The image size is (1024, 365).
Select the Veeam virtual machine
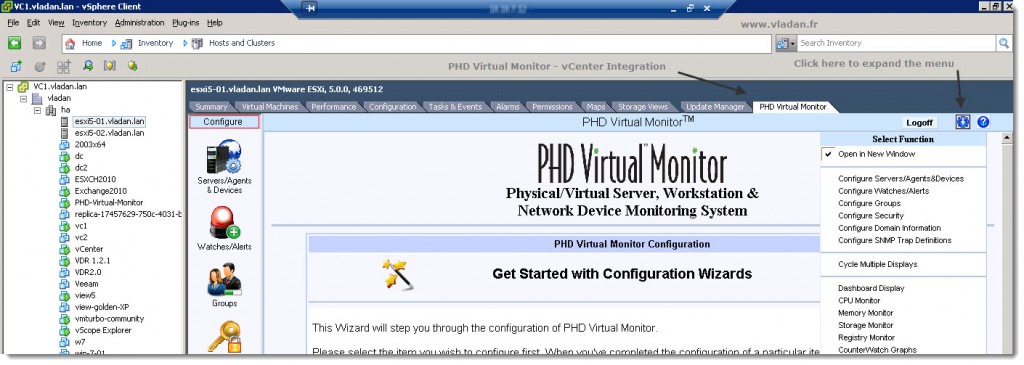coord(86,284)
